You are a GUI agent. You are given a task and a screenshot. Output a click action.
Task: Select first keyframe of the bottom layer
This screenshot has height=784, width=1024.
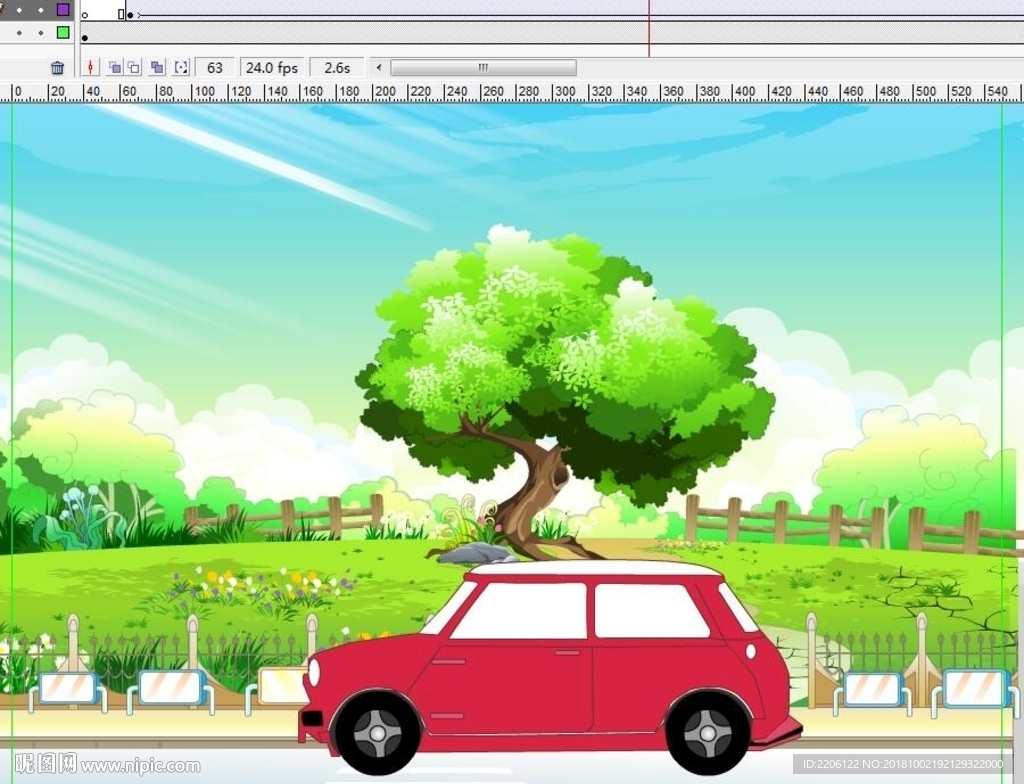[x=85, y=37]
